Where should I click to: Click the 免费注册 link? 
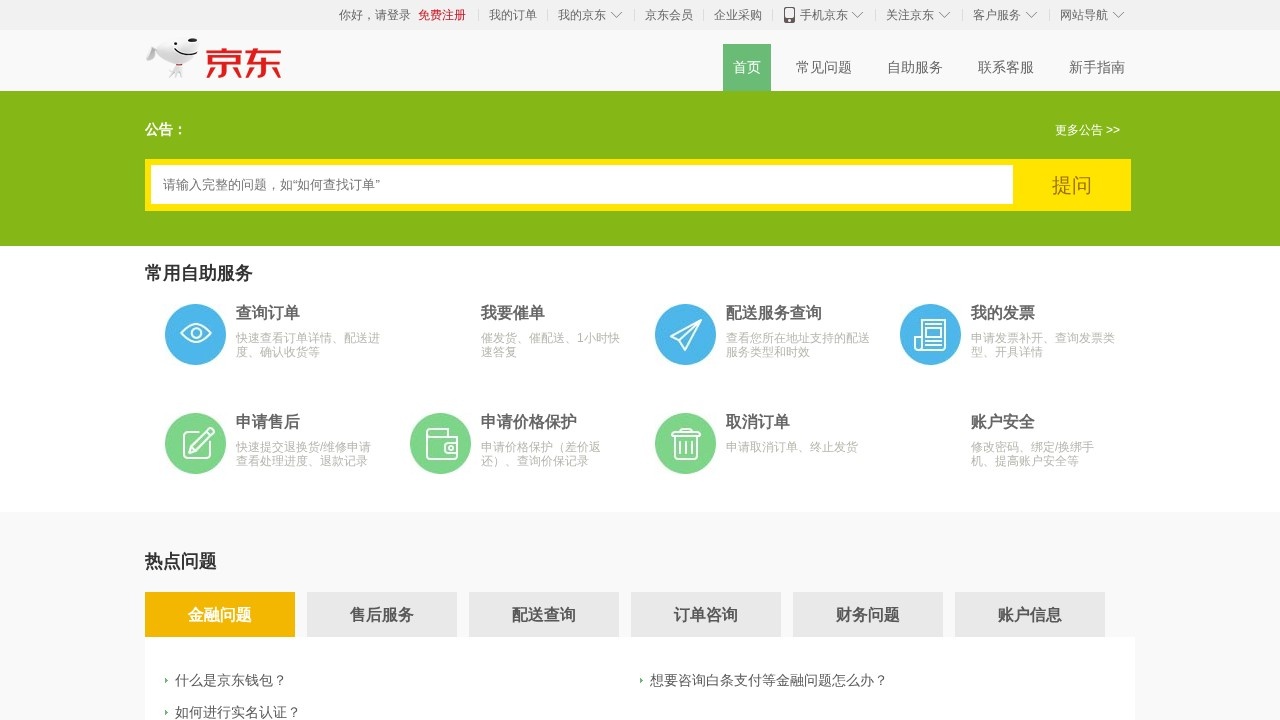point(442,15)
